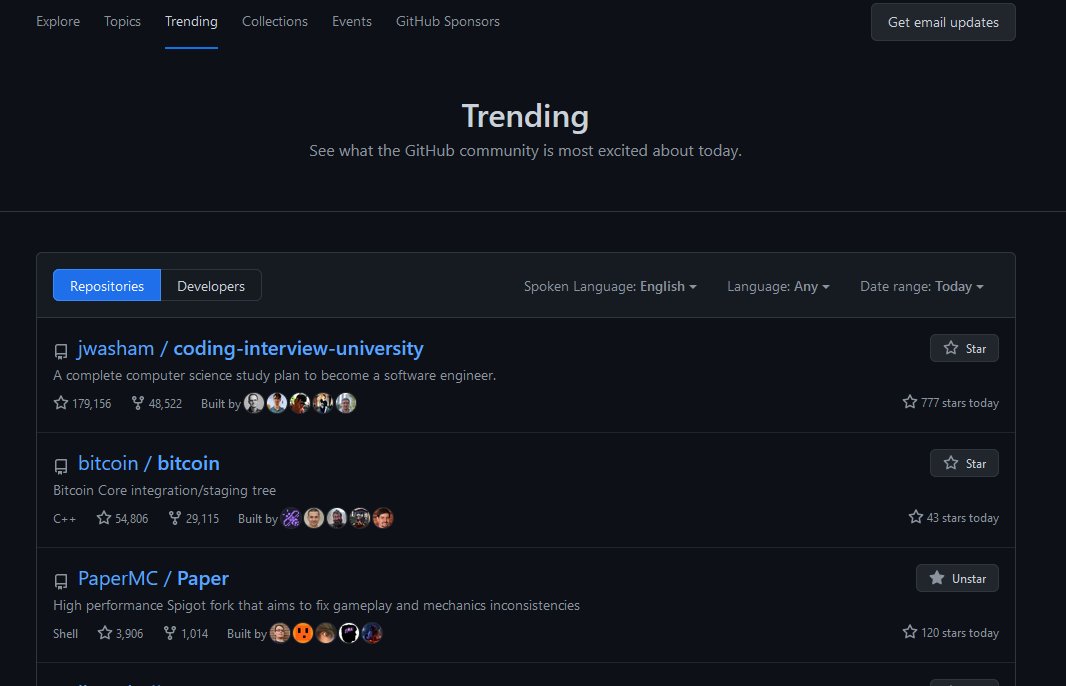
Task: Open the Date range: Today dropdown
Action: [x=921, y=286]
